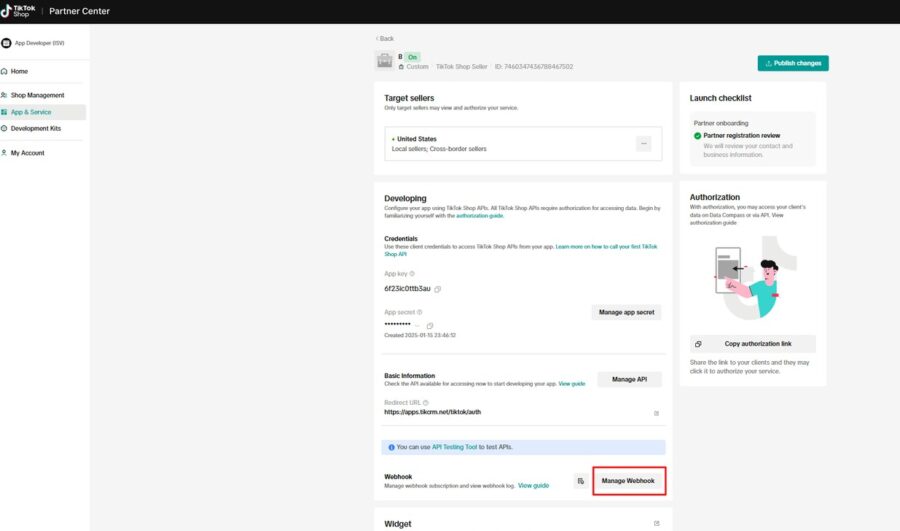Click the TikTok Shop logo
The image size is (900, 531).
pos(18,11)
